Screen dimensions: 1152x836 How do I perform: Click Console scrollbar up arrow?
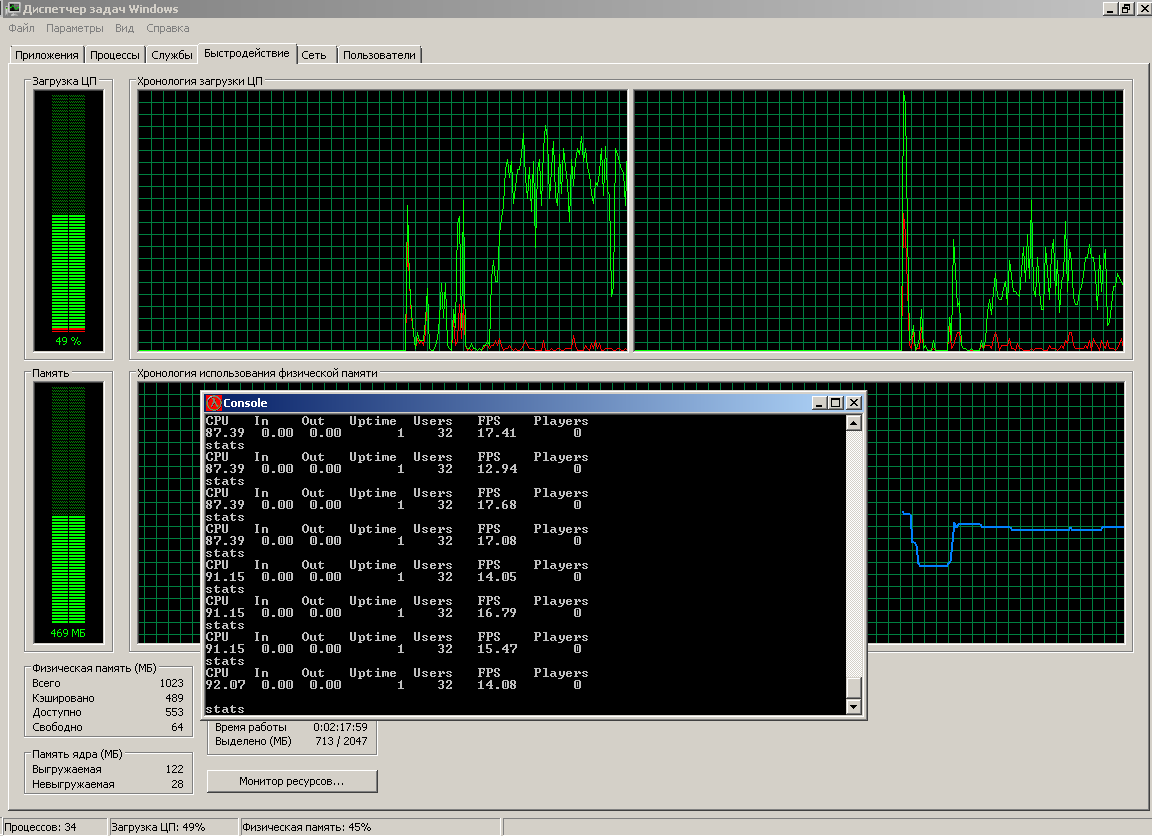point(853,422)
